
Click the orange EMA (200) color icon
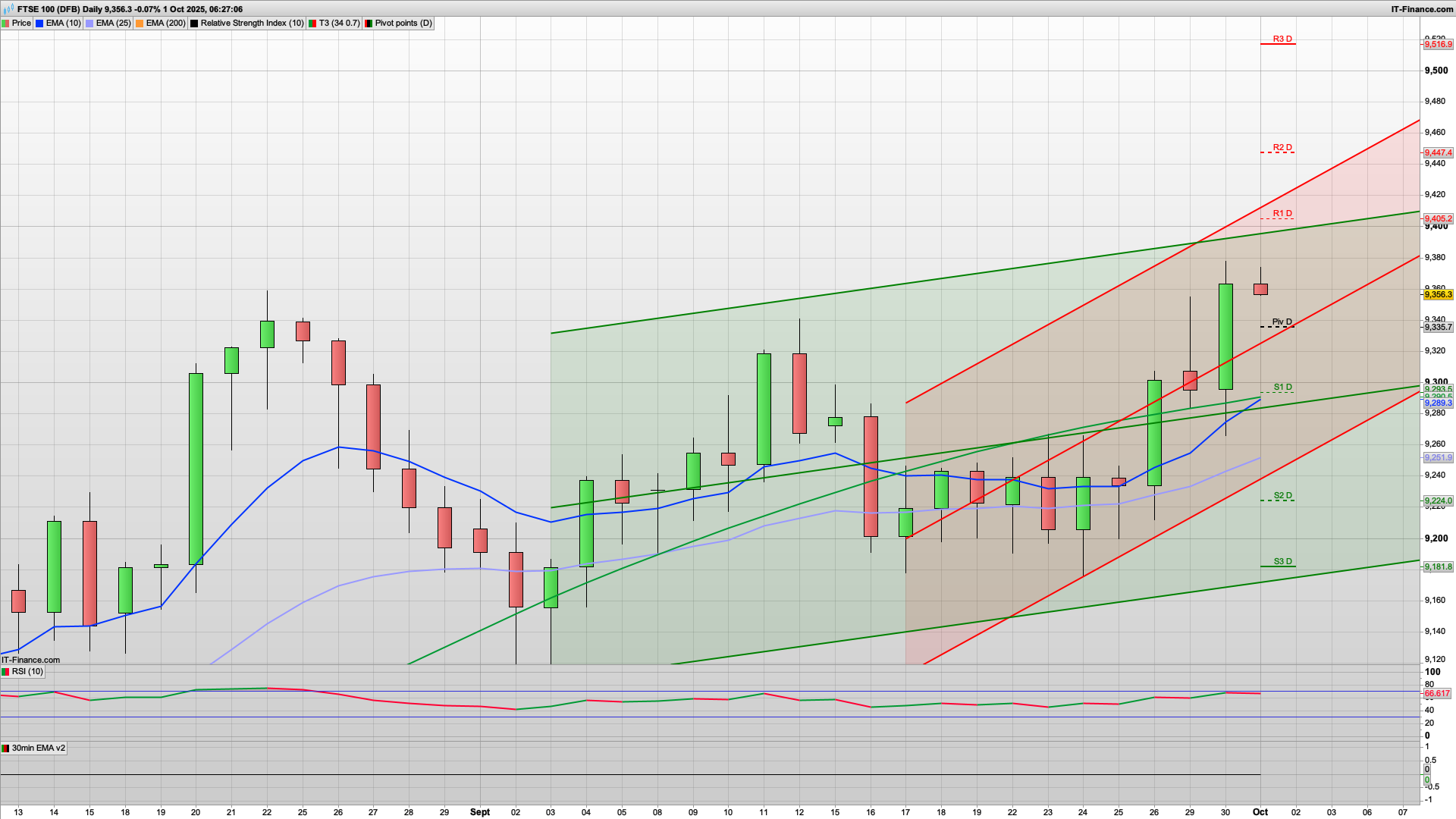[140, 24]
